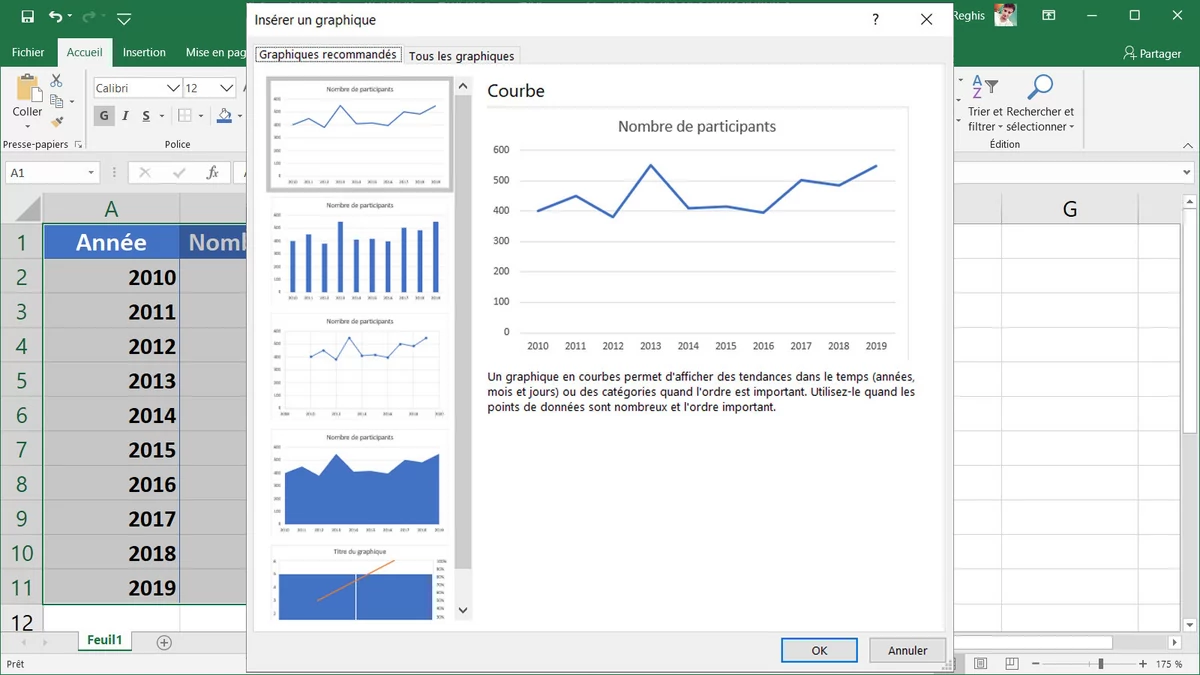The height and width of the screenshot is (675, 1200).
Task: Click the Trier et filtrer icon
Action: pos(984,88)
